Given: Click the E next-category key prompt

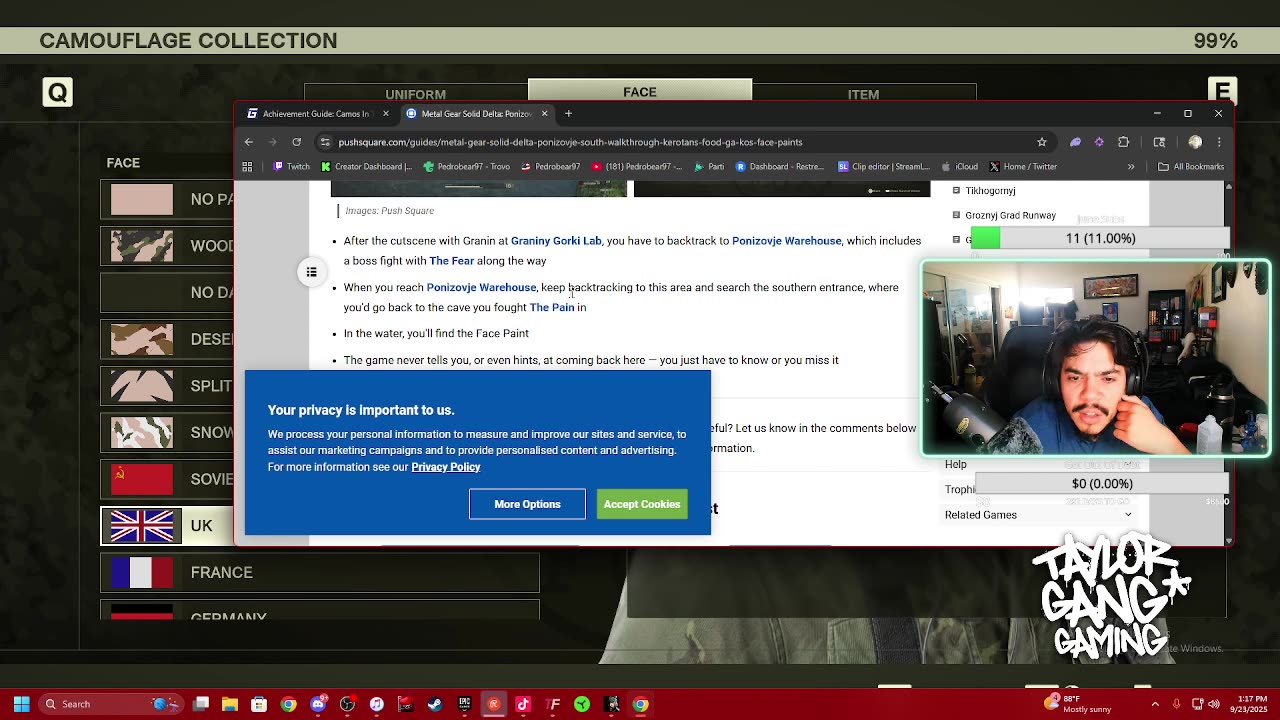Looking at the screenshot, I should click(x=1222, y=92).
